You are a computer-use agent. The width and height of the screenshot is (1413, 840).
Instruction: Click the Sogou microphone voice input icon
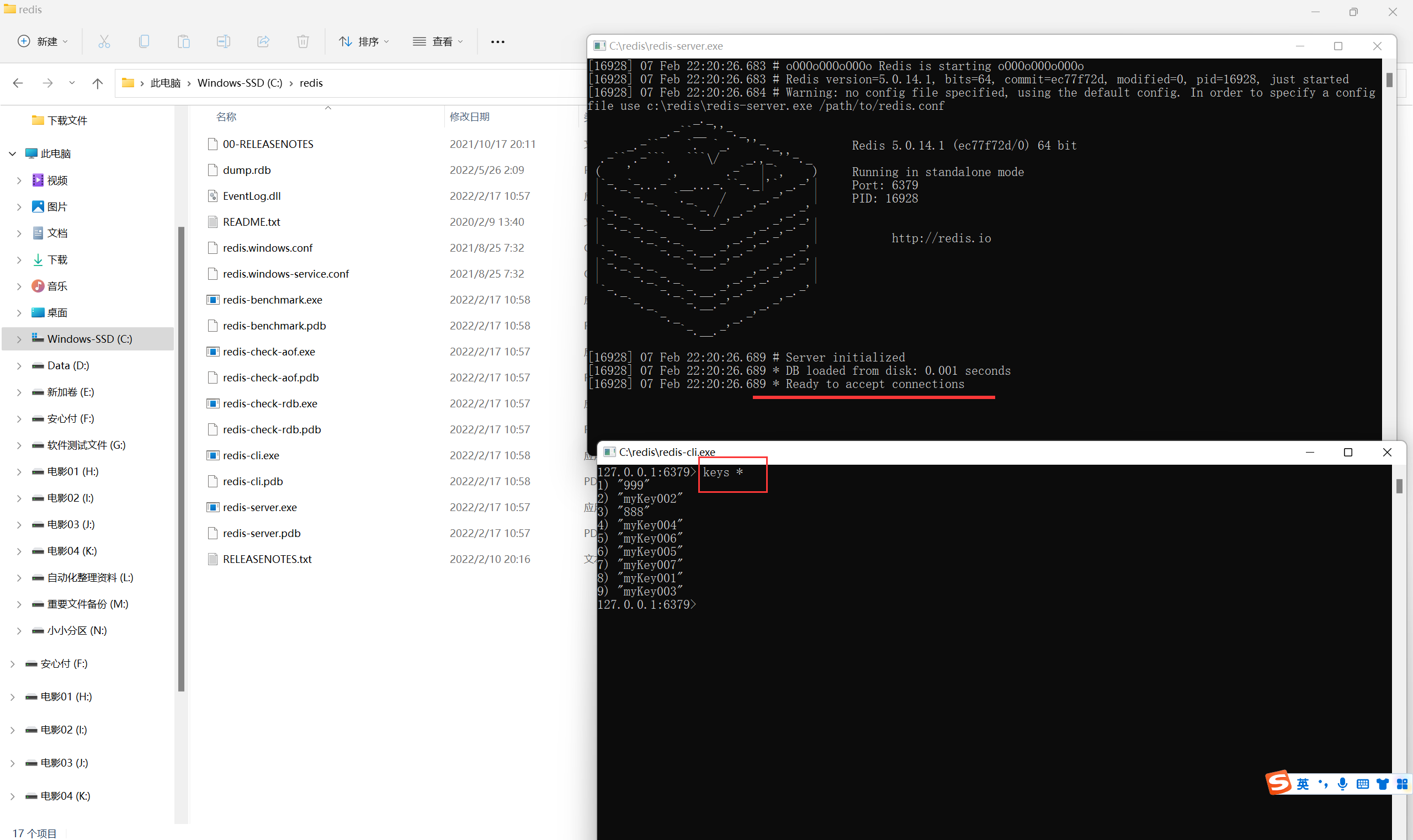click(1342, 784)
